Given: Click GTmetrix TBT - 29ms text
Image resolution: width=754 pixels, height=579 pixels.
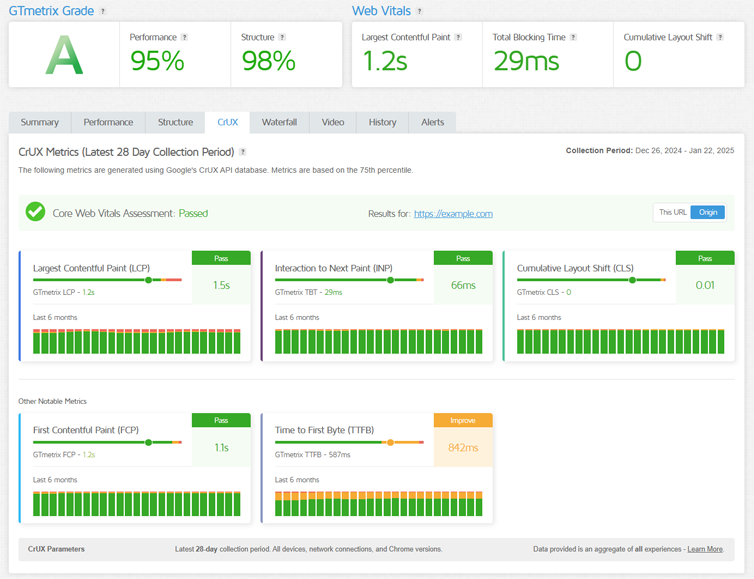Looking at the screenshot, I should (309, 292).
